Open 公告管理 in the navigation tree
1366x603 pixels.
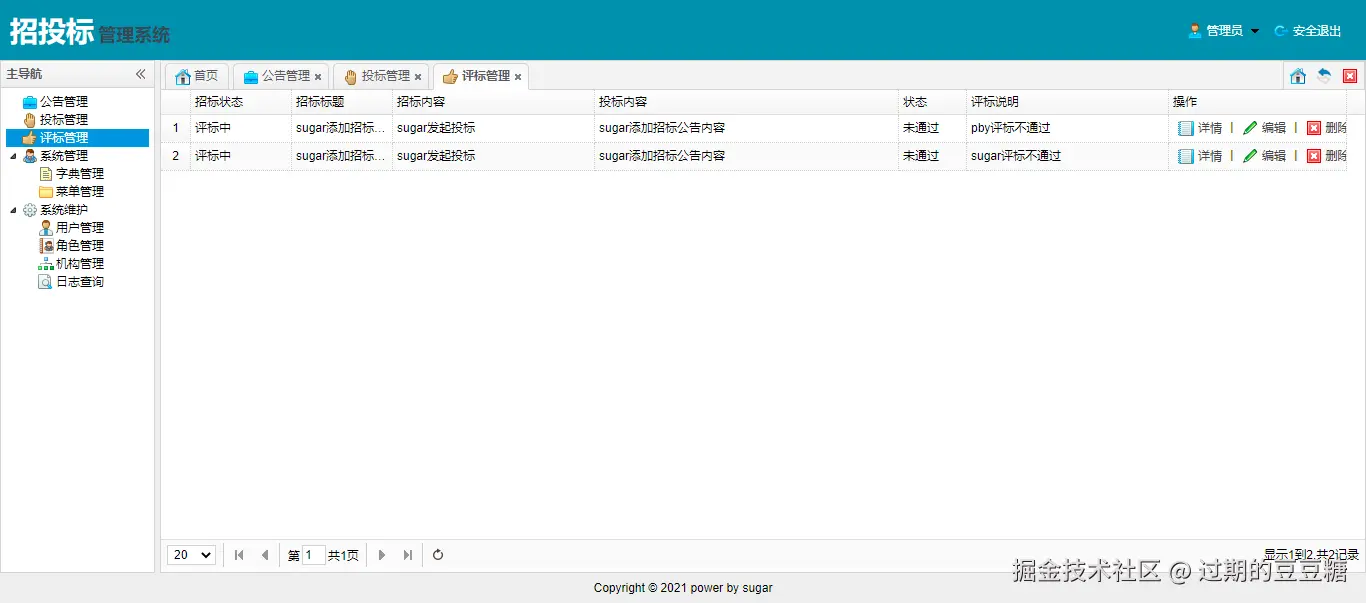64,102
